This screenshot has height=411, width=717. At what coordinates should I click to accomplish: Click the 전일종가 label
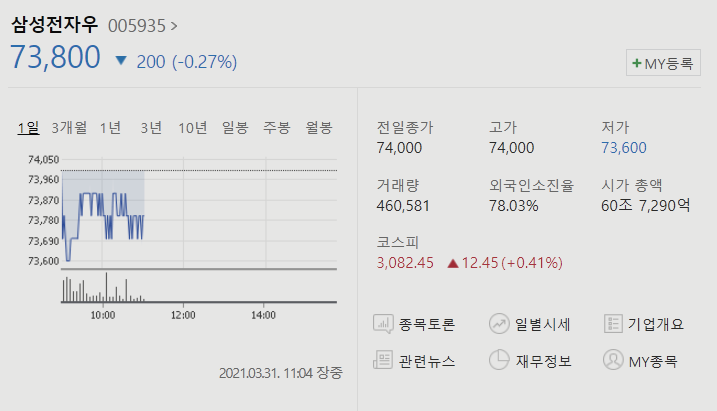405,128
